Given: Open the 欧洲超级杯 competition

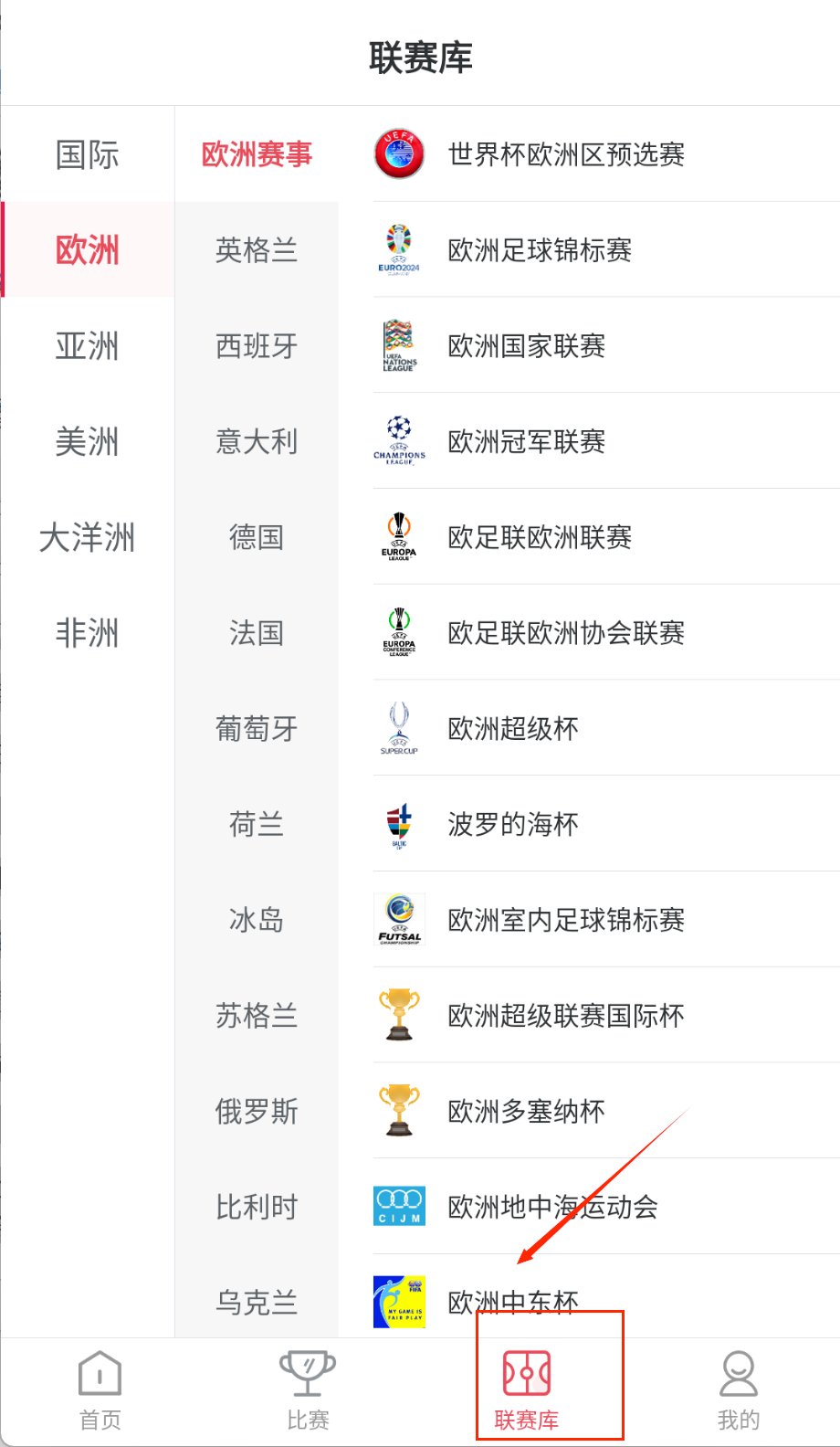Looking at the screenshot, I should click(513, 729).
